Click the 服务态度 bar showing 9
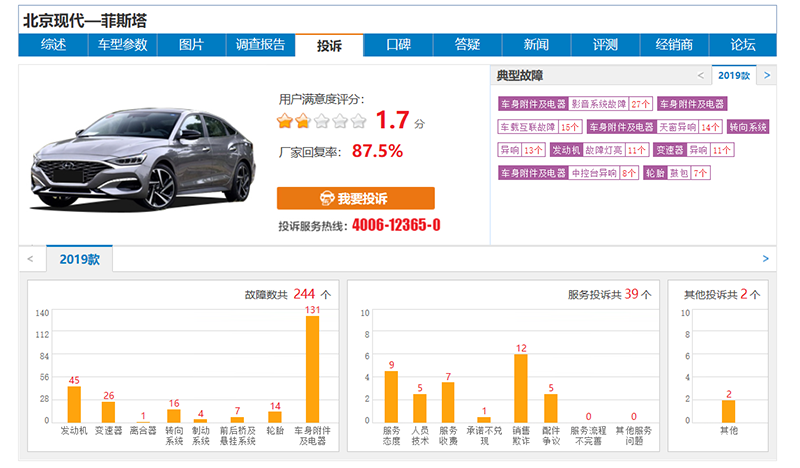Viewport: 800px width, 468px height. 391,397
